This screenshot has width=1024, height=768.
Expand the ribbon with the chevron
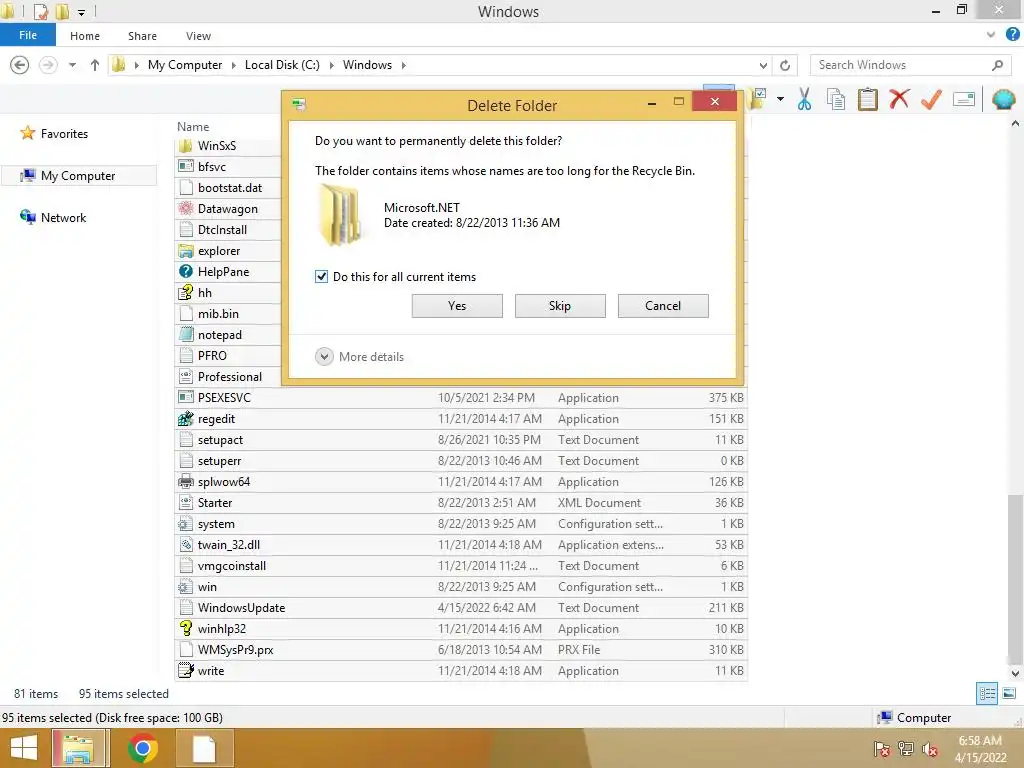pyautogui.click(x=991, y=35)
